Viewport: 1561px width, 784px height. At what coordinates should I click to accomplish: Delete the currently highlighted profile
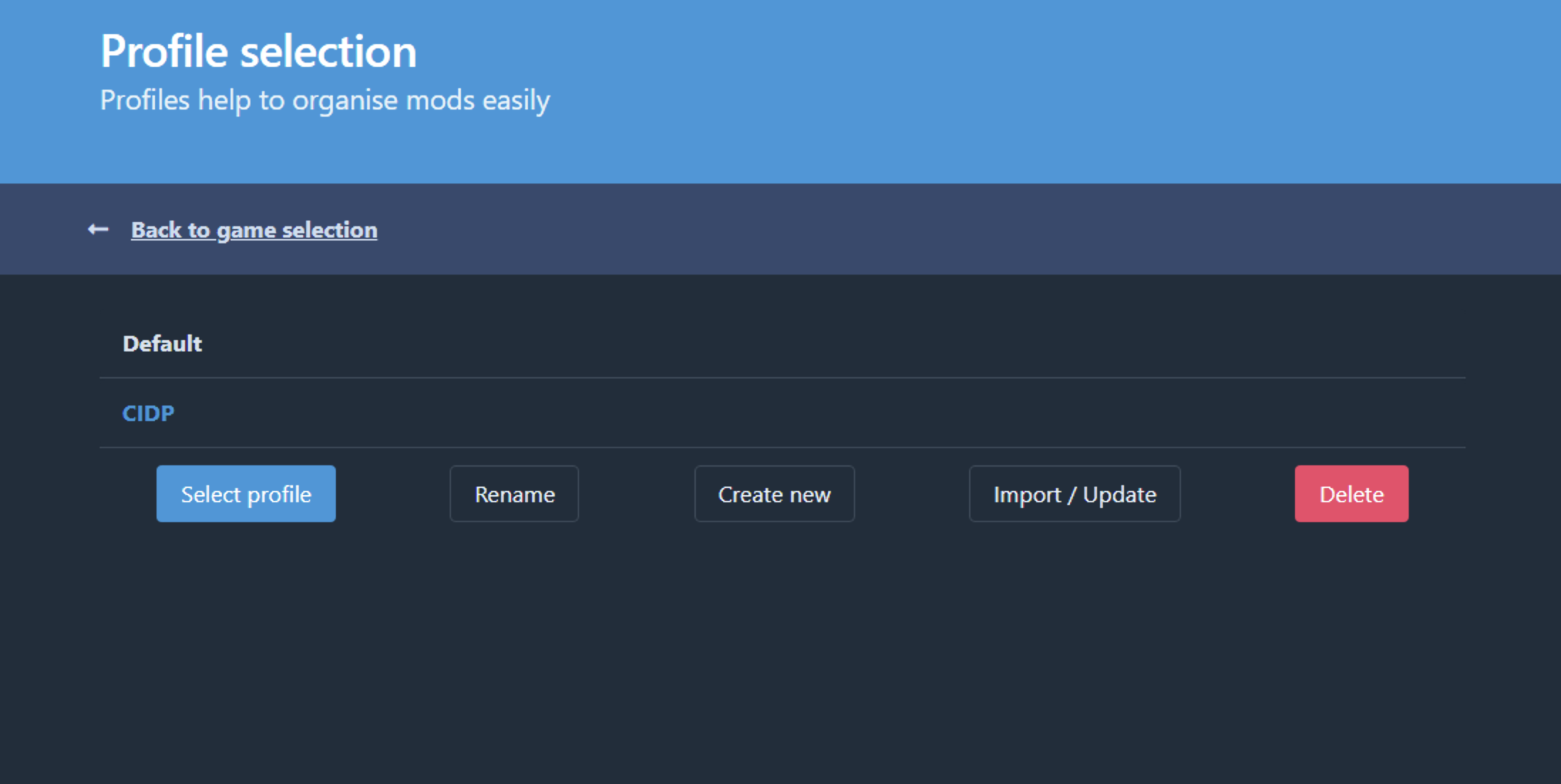(1350, 494)
